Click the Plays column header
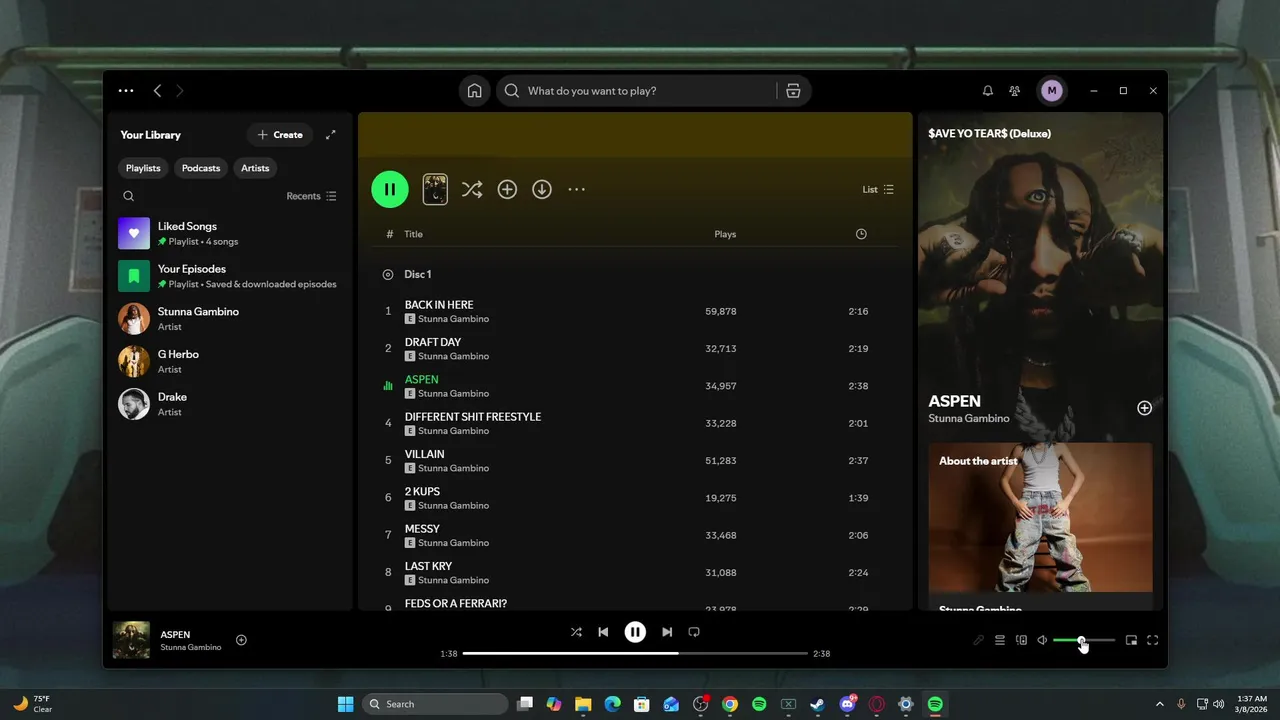The width and height of the screenshot is (1280, 720). (725, 234)
